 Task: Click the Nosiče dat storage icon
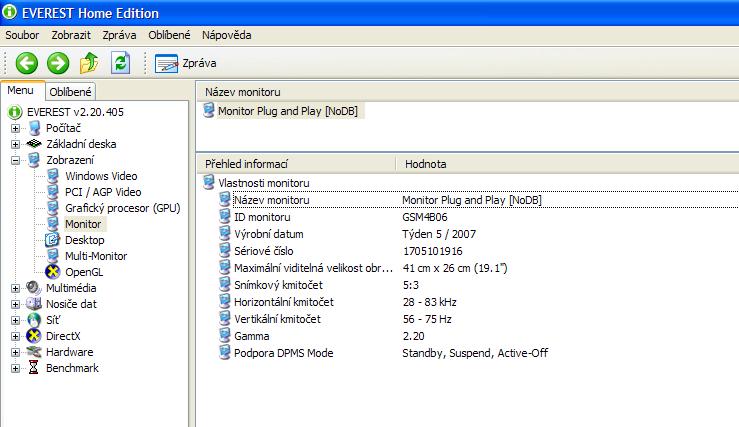[x=34, y=304]
